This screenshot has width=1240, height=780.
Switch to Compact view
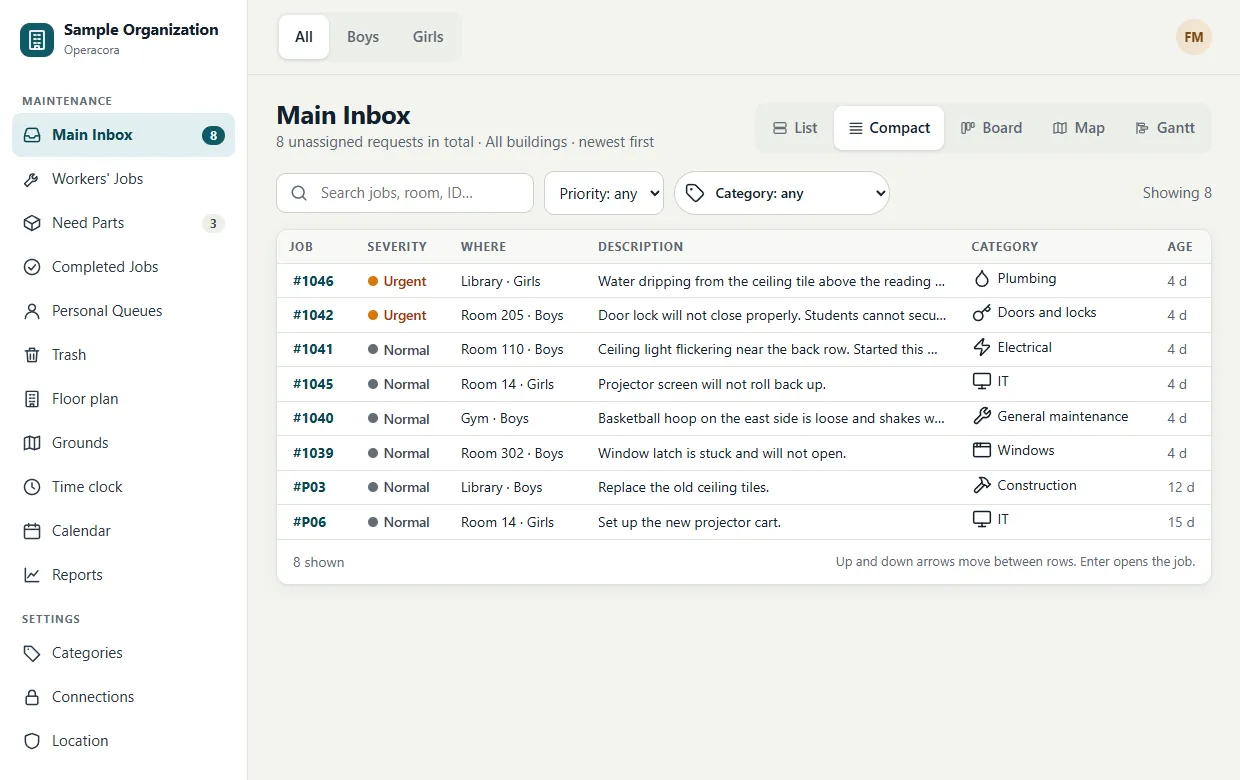click(889, 128)
